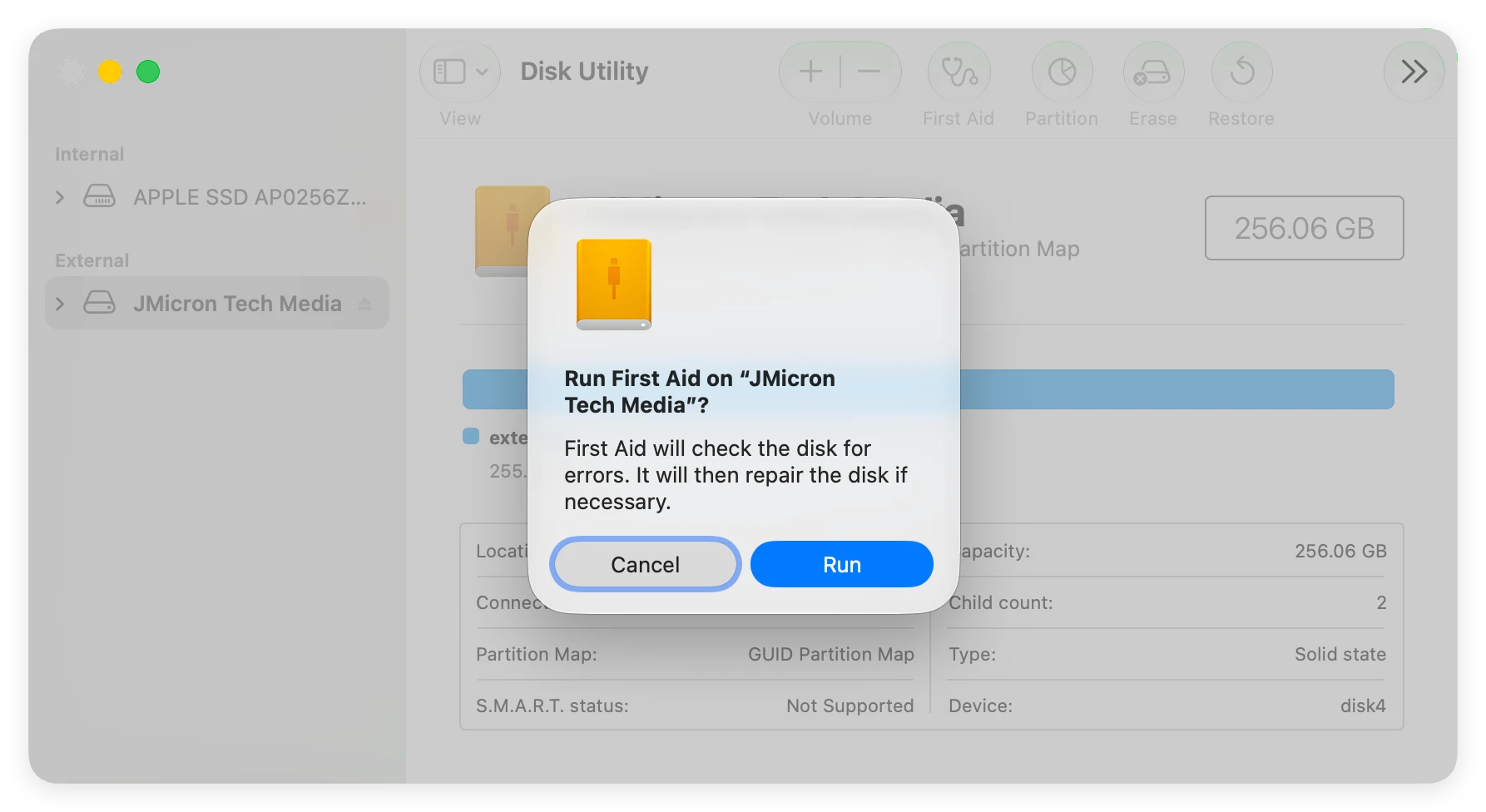The image size is (1486, 812).
Task: Click the green full screen window button
Action: [148, 72]
